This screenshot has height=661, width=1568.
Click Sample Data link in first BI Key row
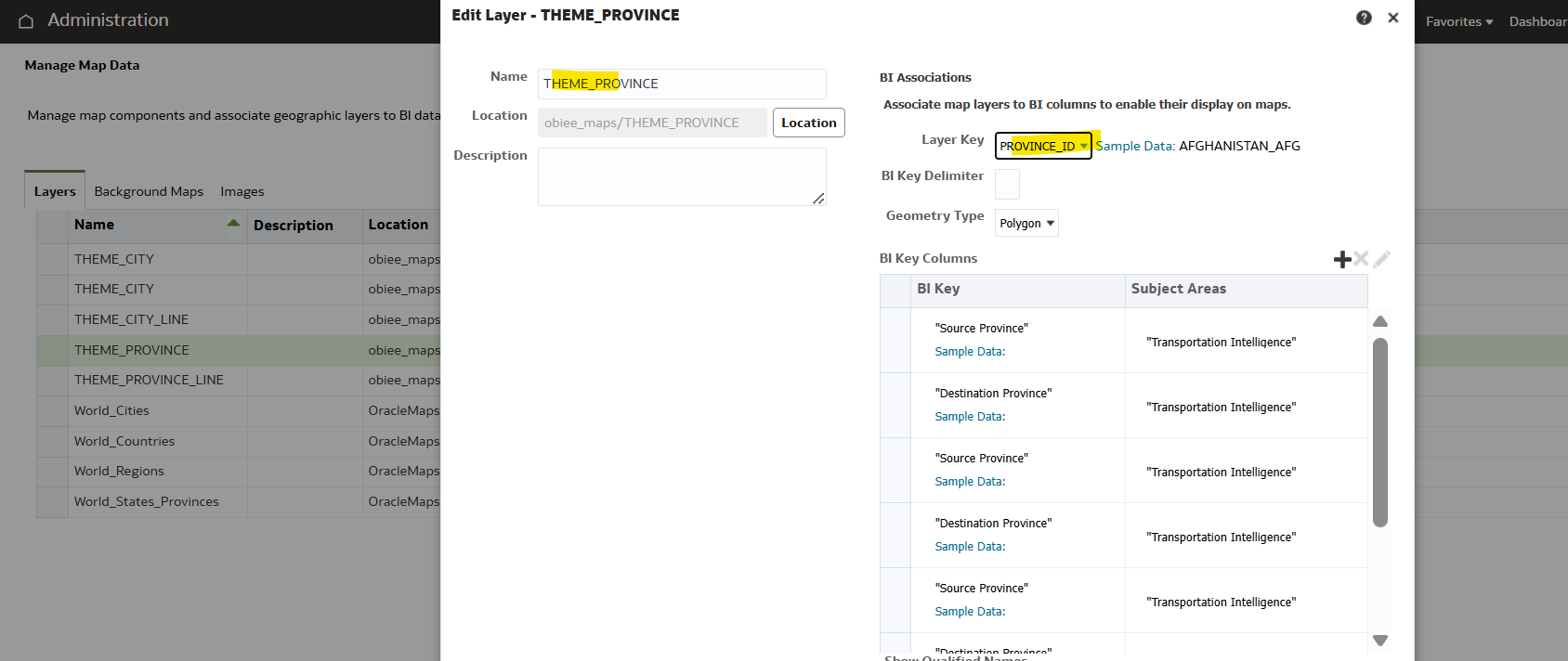click(x=970, y=352)
